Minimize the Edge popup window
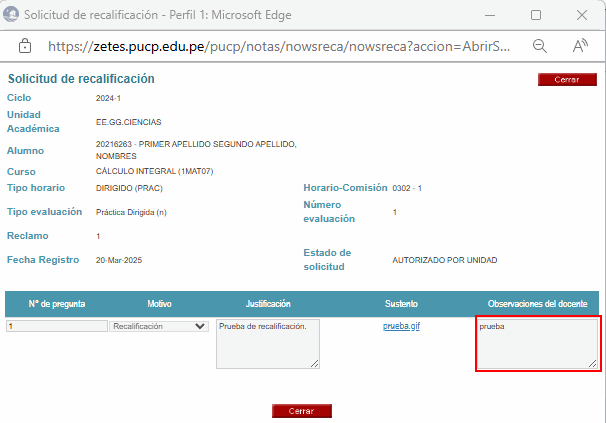The height and width of the screenshot is (423, 606). [490, 15]
